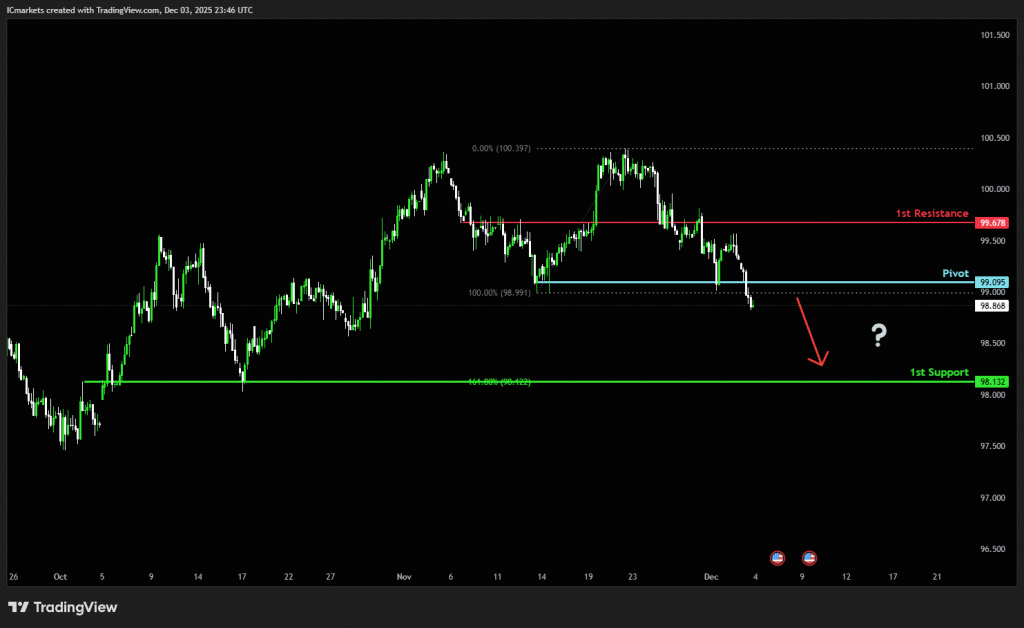Select the 1st Support text label

coord(939,372)
